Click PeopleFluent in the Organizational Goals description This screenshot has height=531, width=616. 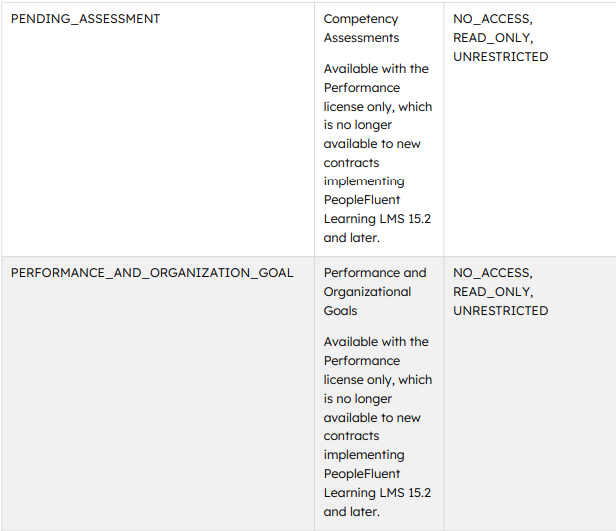pyautogui.click(x=361, y=474)
